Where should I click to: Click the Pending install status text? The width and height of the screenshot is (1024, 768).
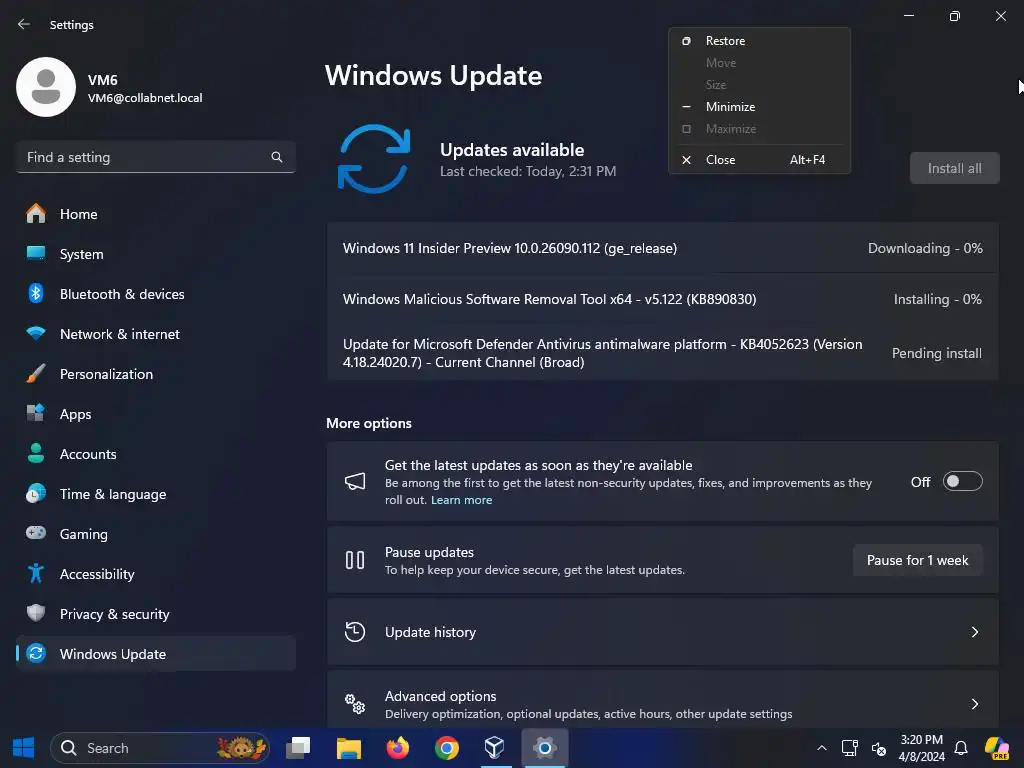coord(936,353)
